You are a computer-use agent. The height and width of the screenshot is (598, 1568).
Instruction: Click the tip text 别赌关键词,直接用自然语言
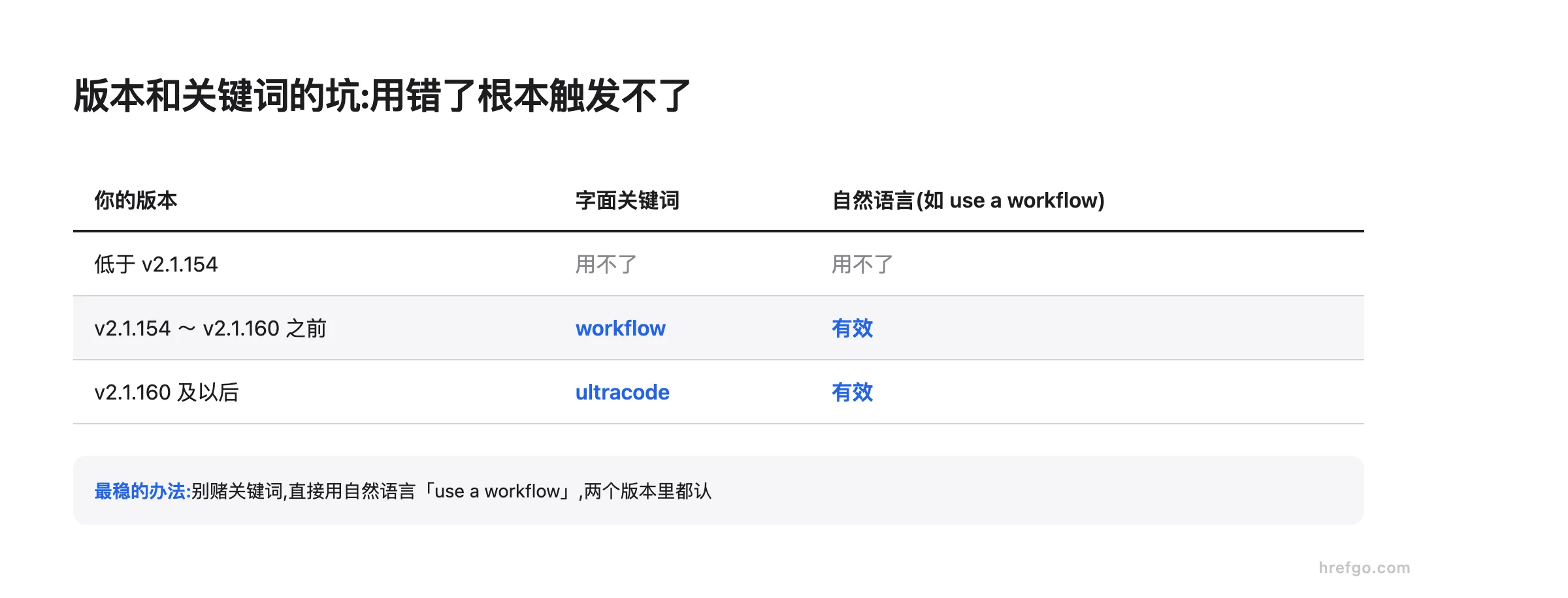click(303, 491)
